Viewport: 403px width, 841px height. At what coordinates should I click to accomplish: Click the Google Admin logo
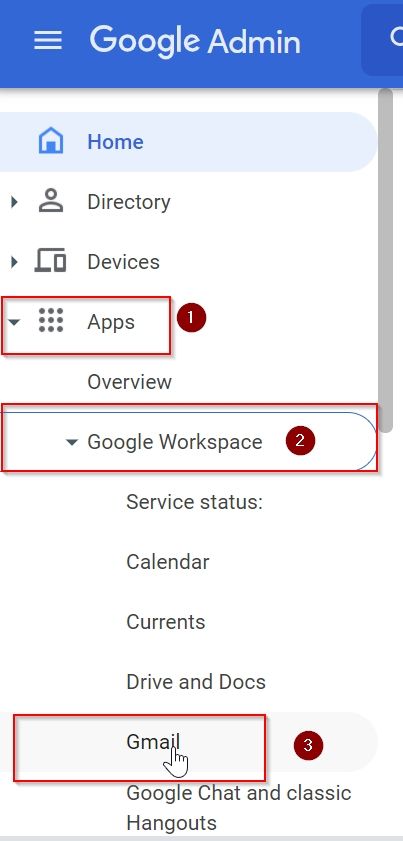point(195,41)
